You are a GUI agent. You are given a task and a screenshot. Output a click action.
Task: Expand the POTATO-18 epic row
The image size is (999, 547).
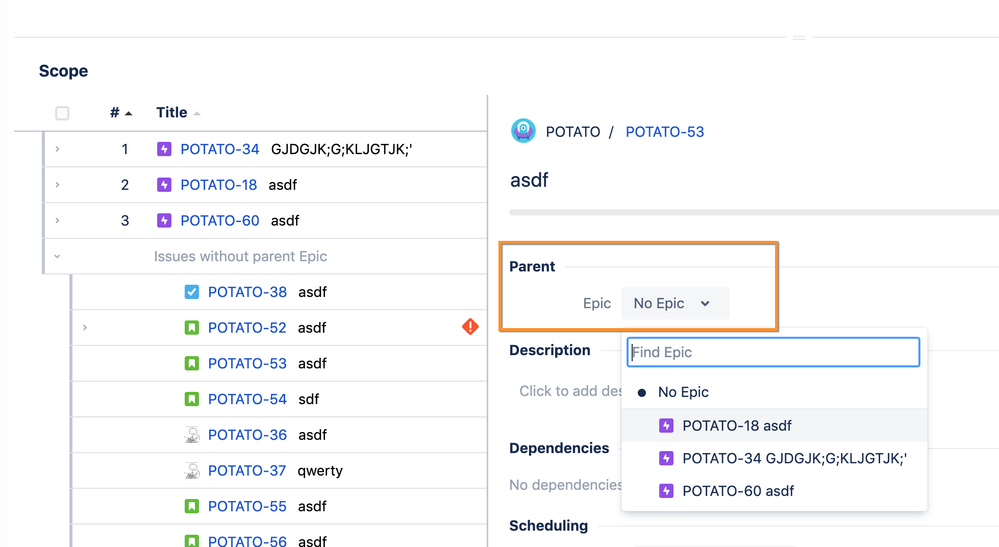point(57,185)
